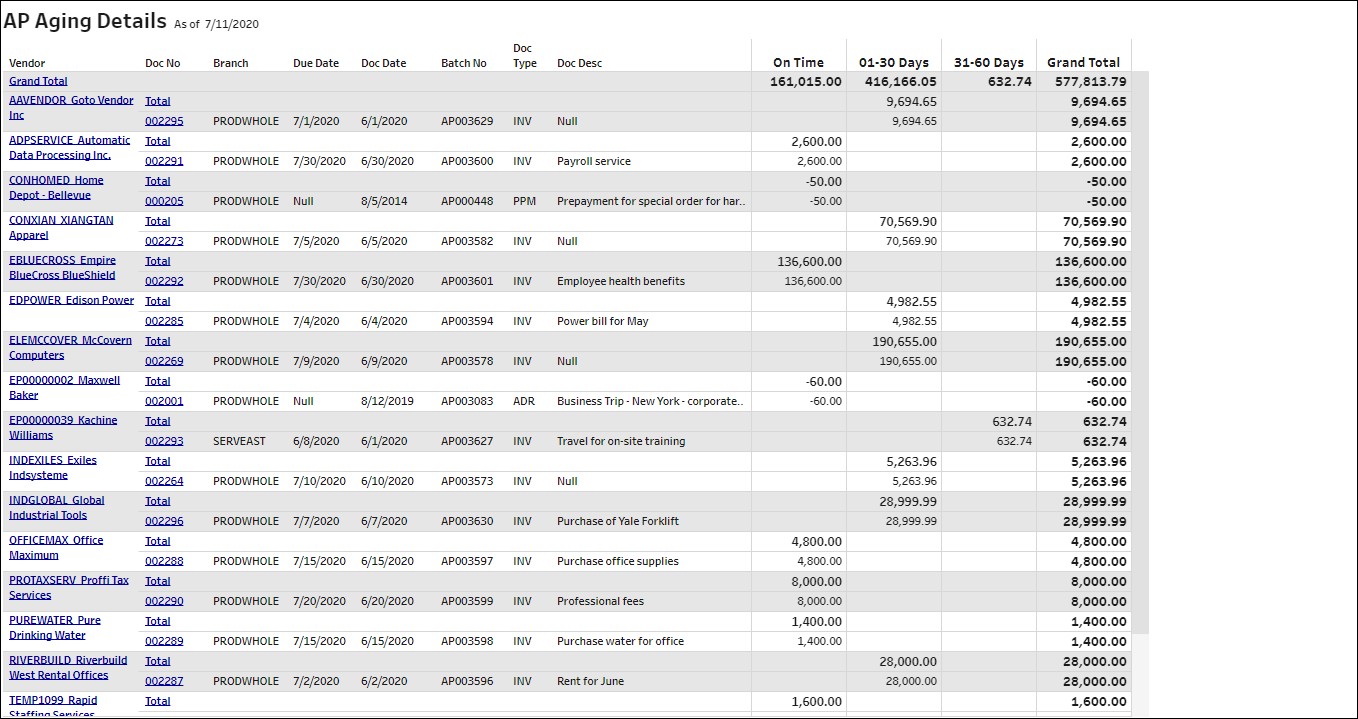Image resolution: width=1358 pixels, height=719 pixels.
Task: Select batch number AP000448
Action: coord(467,201)
